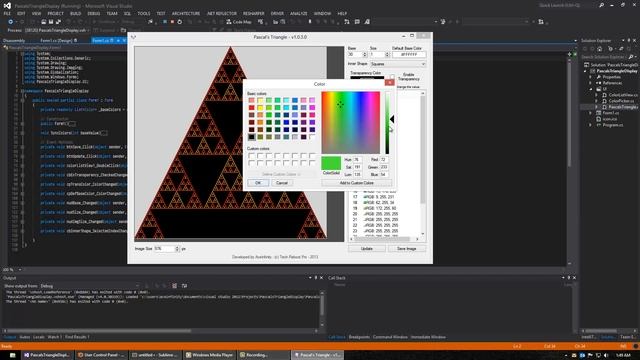Click the Hue value input field
Image resolution: width=640 pixels, height=360 pixels.
click(357, 160)
